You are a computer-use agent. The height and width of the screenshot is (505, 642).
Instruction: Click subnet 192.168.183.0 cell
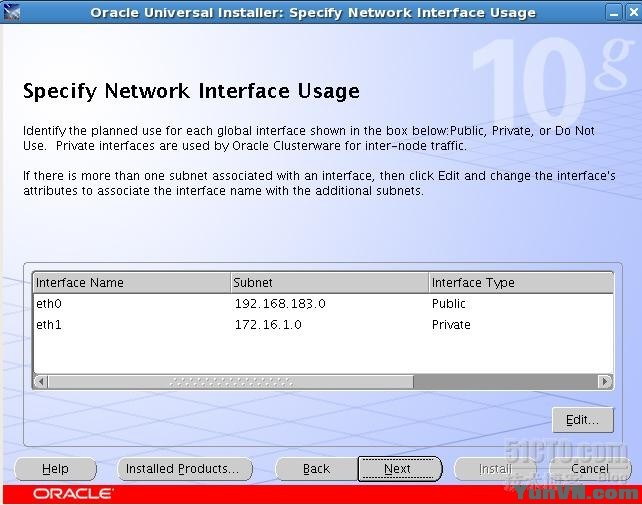pos(330,304)
